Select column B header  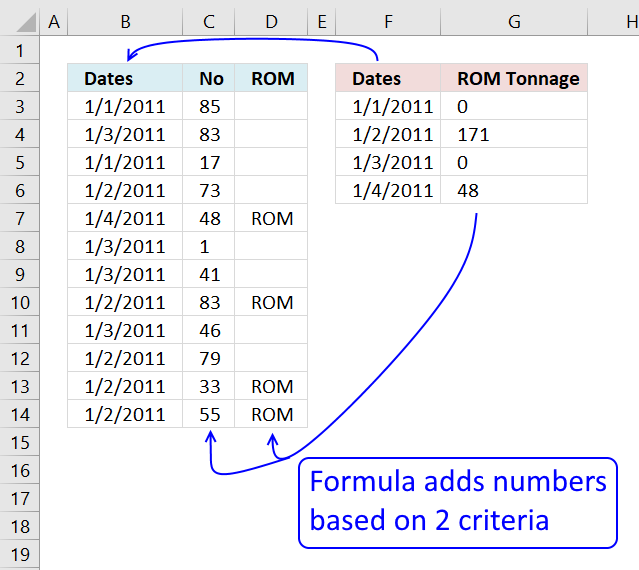coord(125,22)
